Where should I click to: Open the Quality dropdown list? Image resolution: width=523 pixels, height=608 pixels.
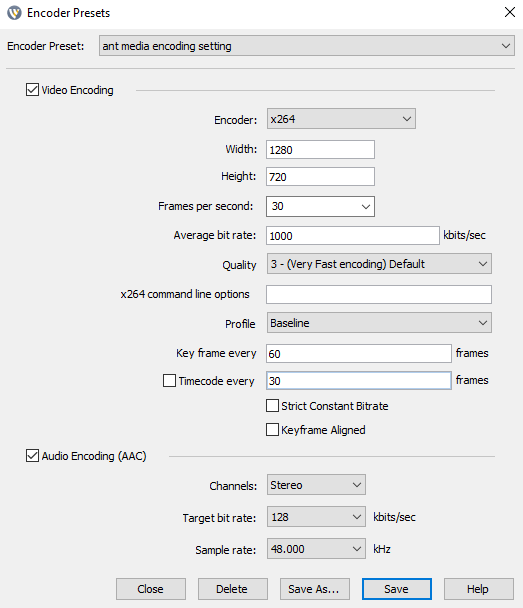[379, 264]
